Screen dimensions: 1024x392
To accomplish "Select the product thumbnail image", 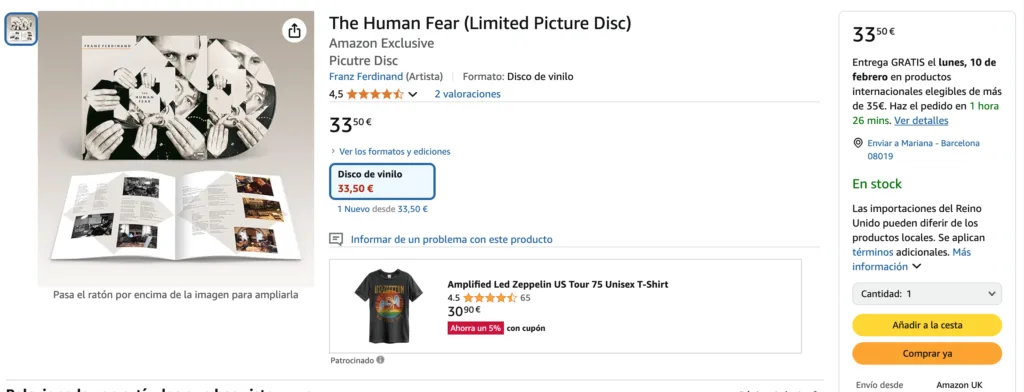I will tap(22, 29).
